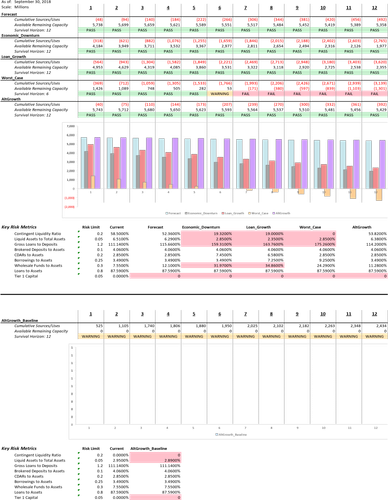Select Loans to Assets in the upper metrics
This screenshot has height=500, width=388.
(28, 271)
